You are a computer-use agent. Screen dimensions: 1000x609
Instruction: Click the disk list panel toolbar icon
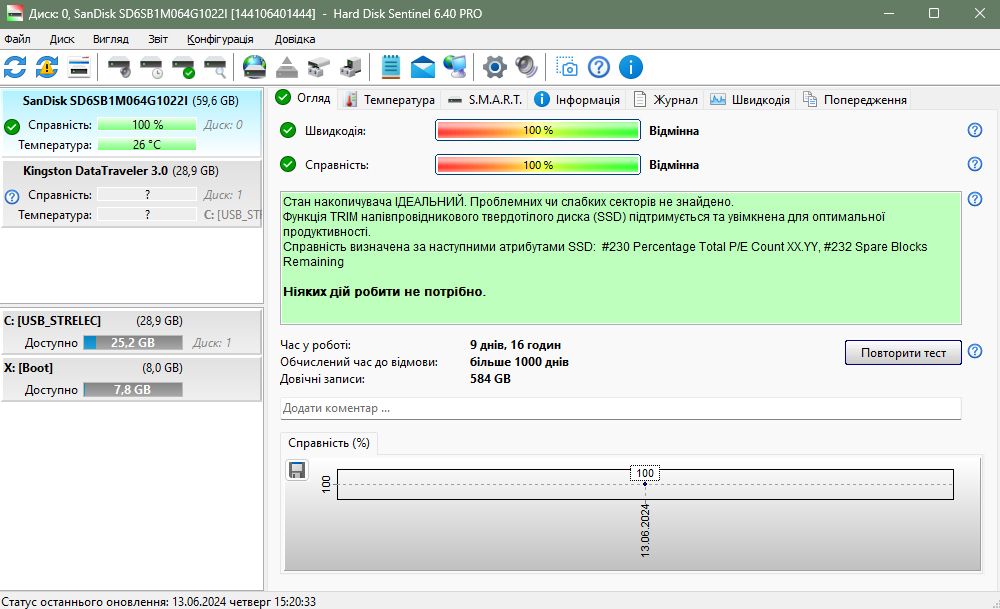79,67
